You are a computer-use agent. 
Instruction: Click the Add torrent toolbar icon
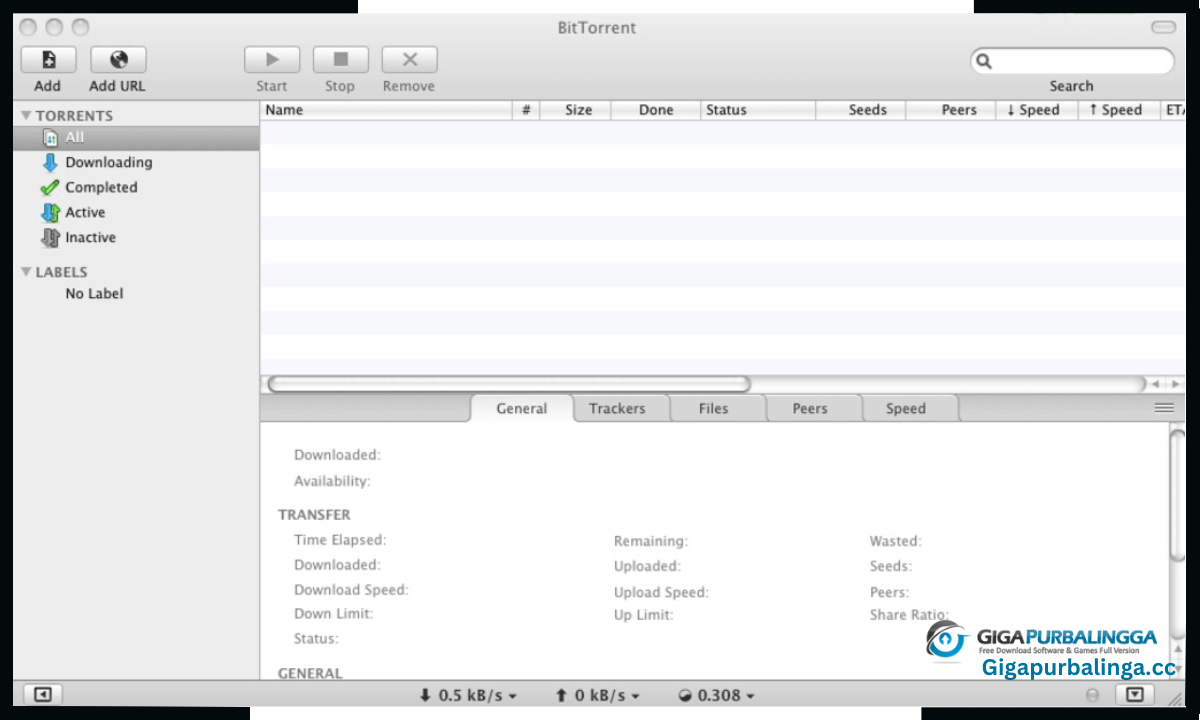(x=48, y=60)
